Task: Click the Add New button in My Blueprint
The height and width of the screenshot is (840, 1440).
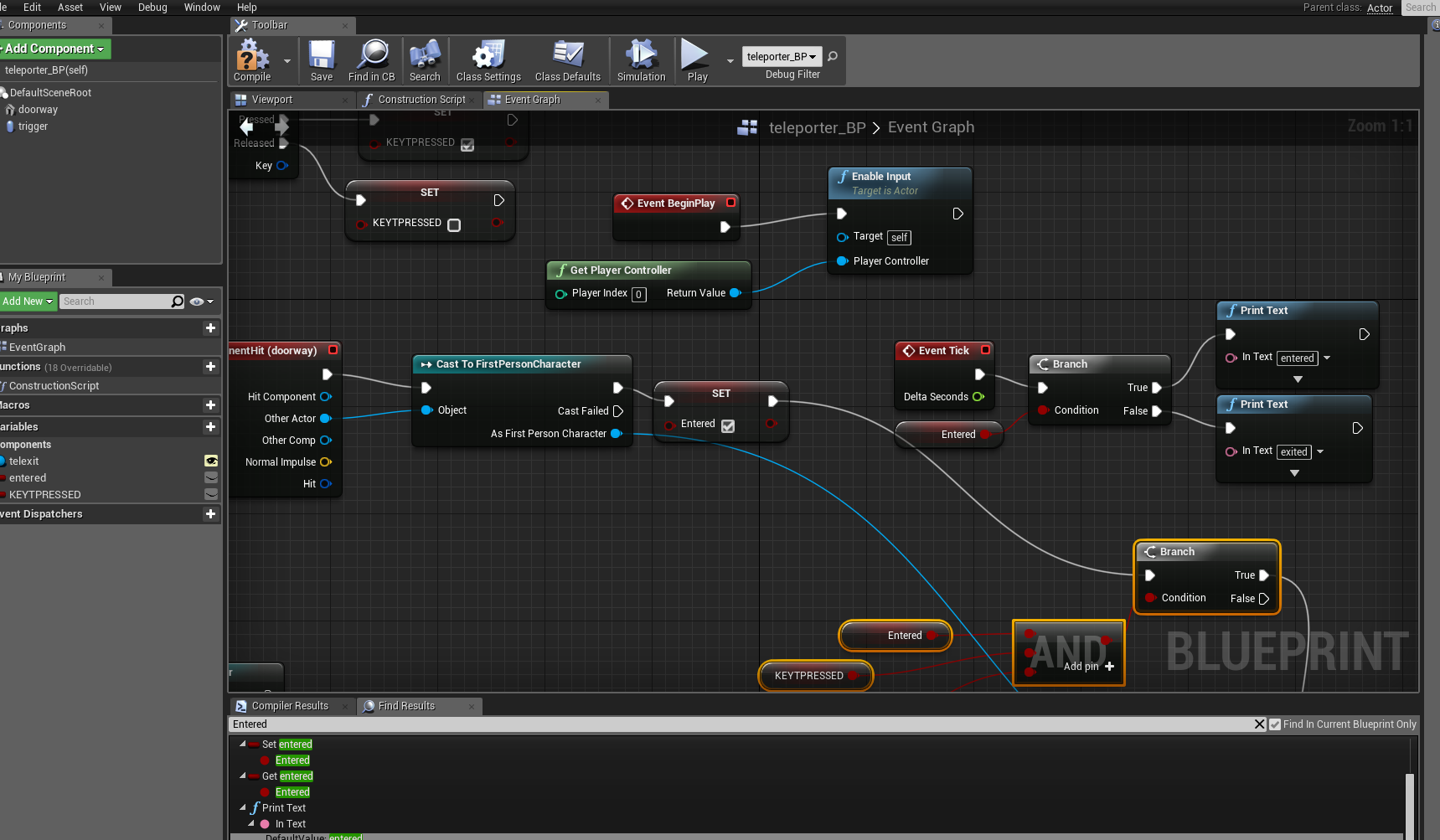Action: pos(28,301)
